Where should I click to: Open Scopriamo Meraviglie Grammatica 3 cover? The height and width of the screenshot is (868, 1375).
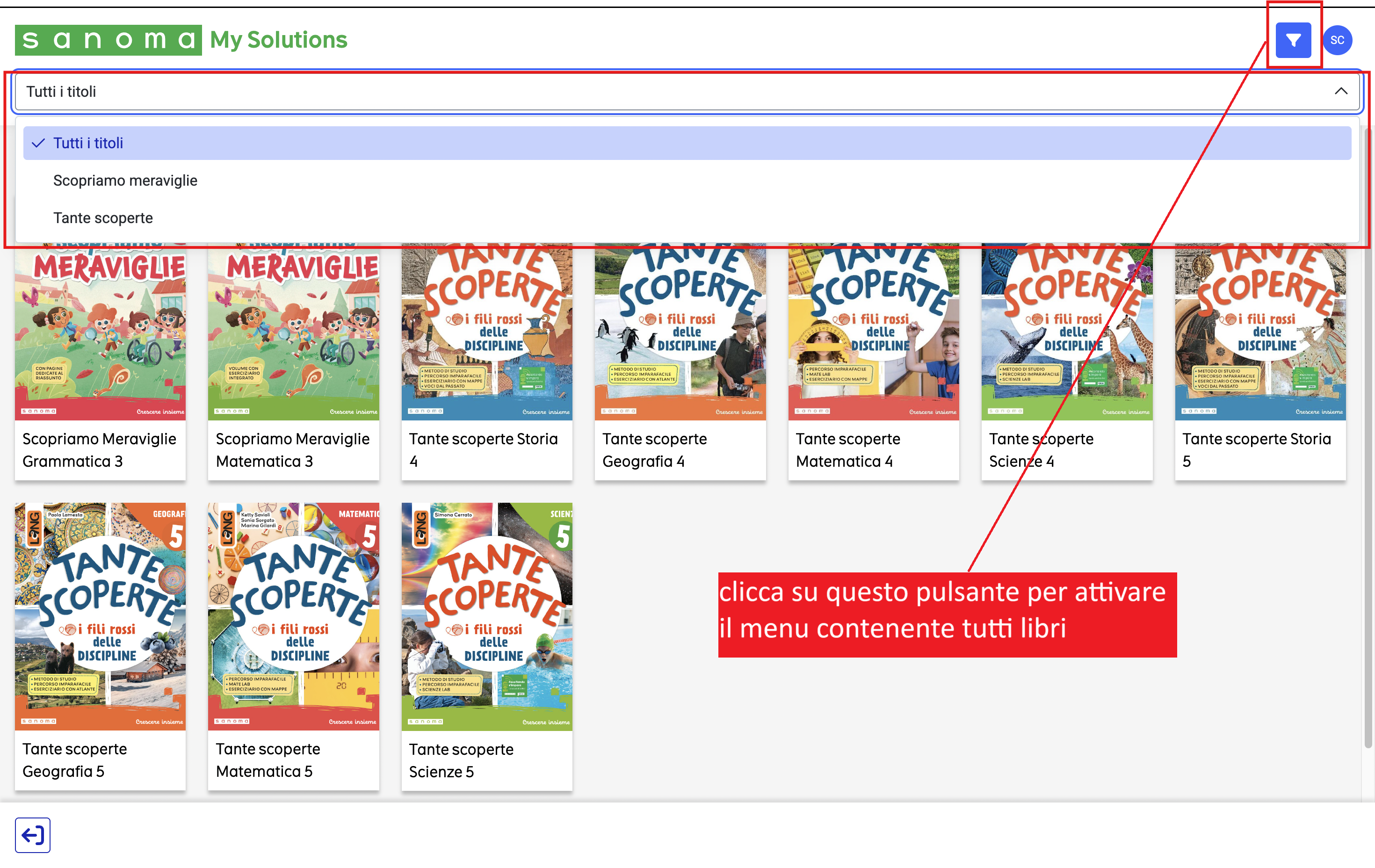coord(100,332)
